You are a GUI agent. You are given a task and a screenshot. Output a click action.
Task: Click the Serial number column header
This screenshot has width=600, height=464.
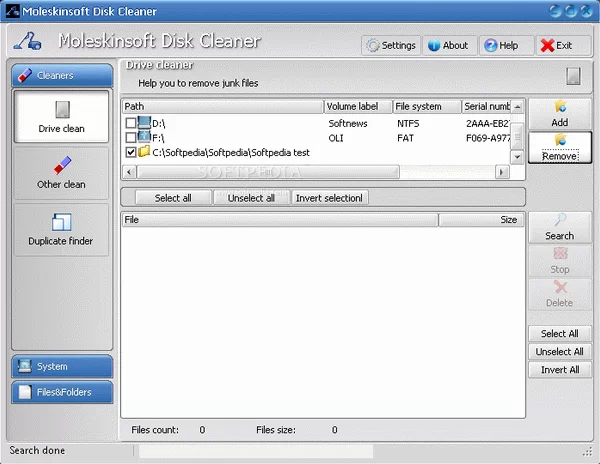click(486, 106)
